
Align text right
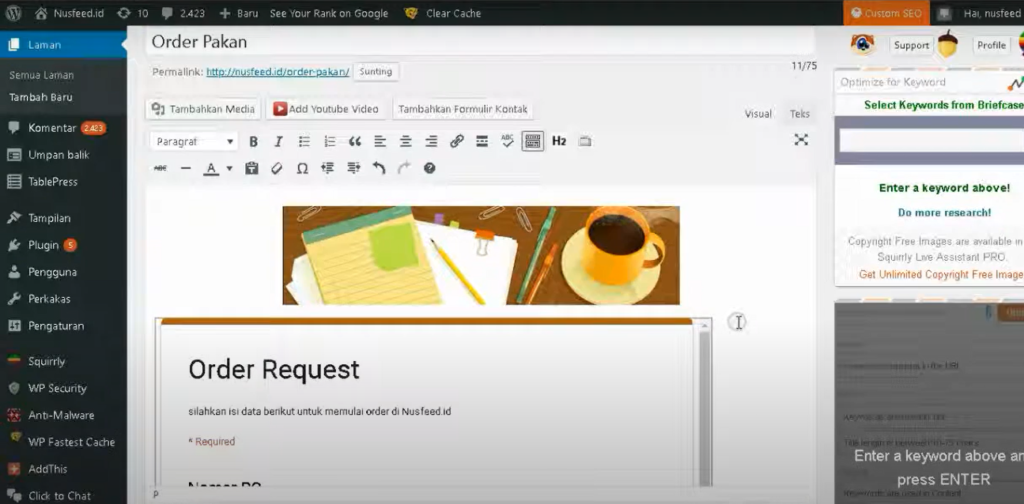tap(431, 142)
